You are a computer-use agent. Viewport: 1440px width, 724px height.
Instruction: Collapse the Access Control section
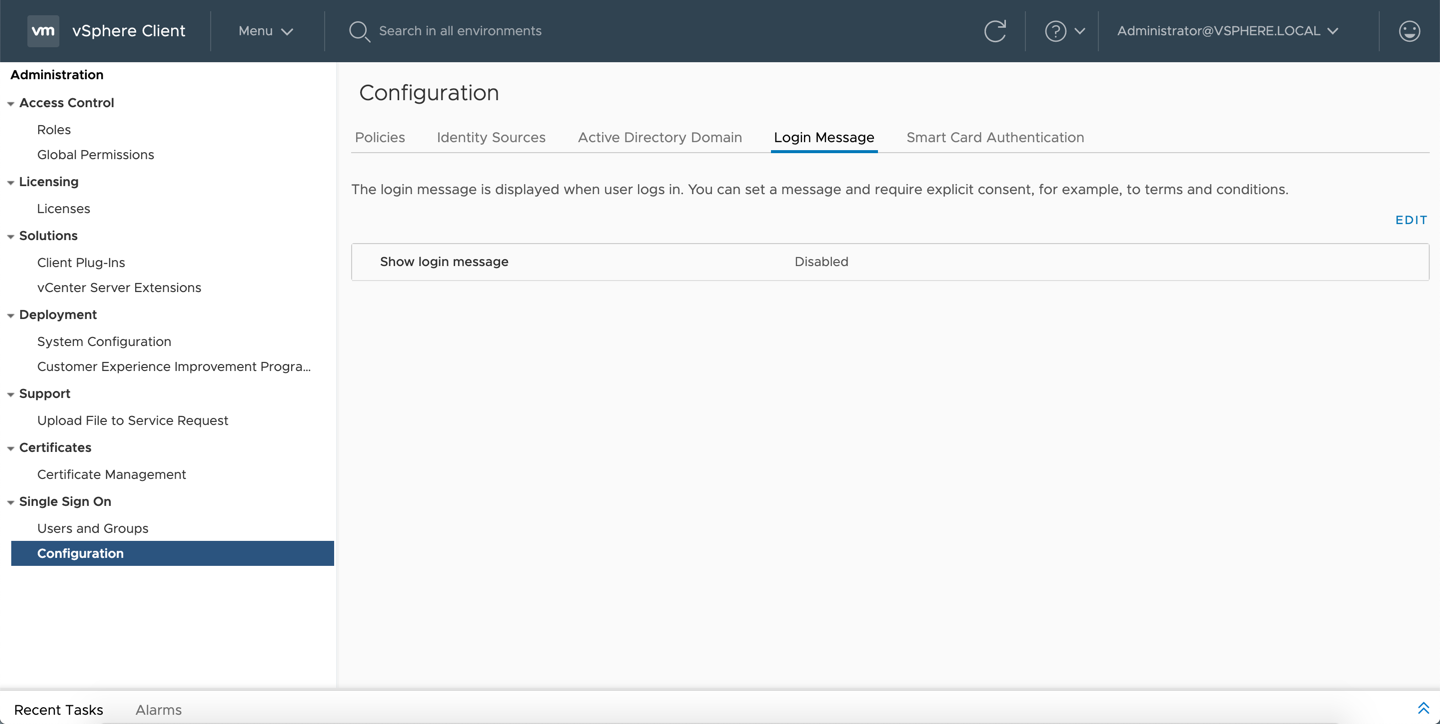point(10,102)
